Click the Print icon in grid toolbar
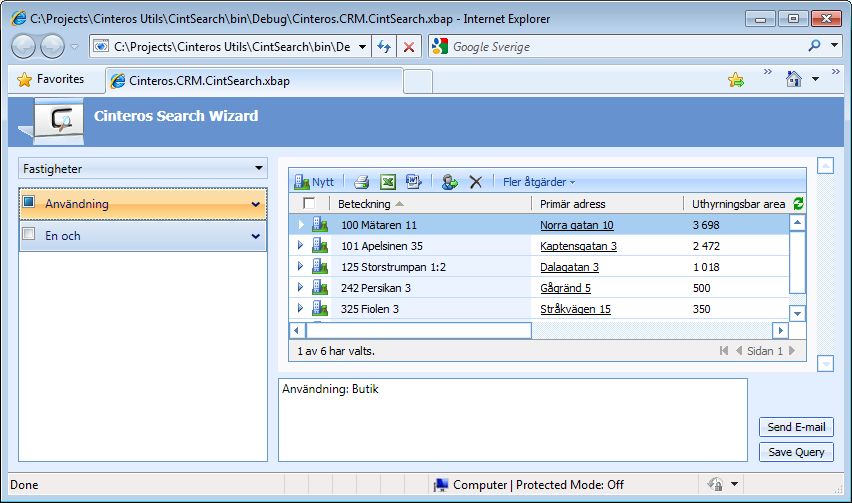Screen dimensions: 852x503 361,182
